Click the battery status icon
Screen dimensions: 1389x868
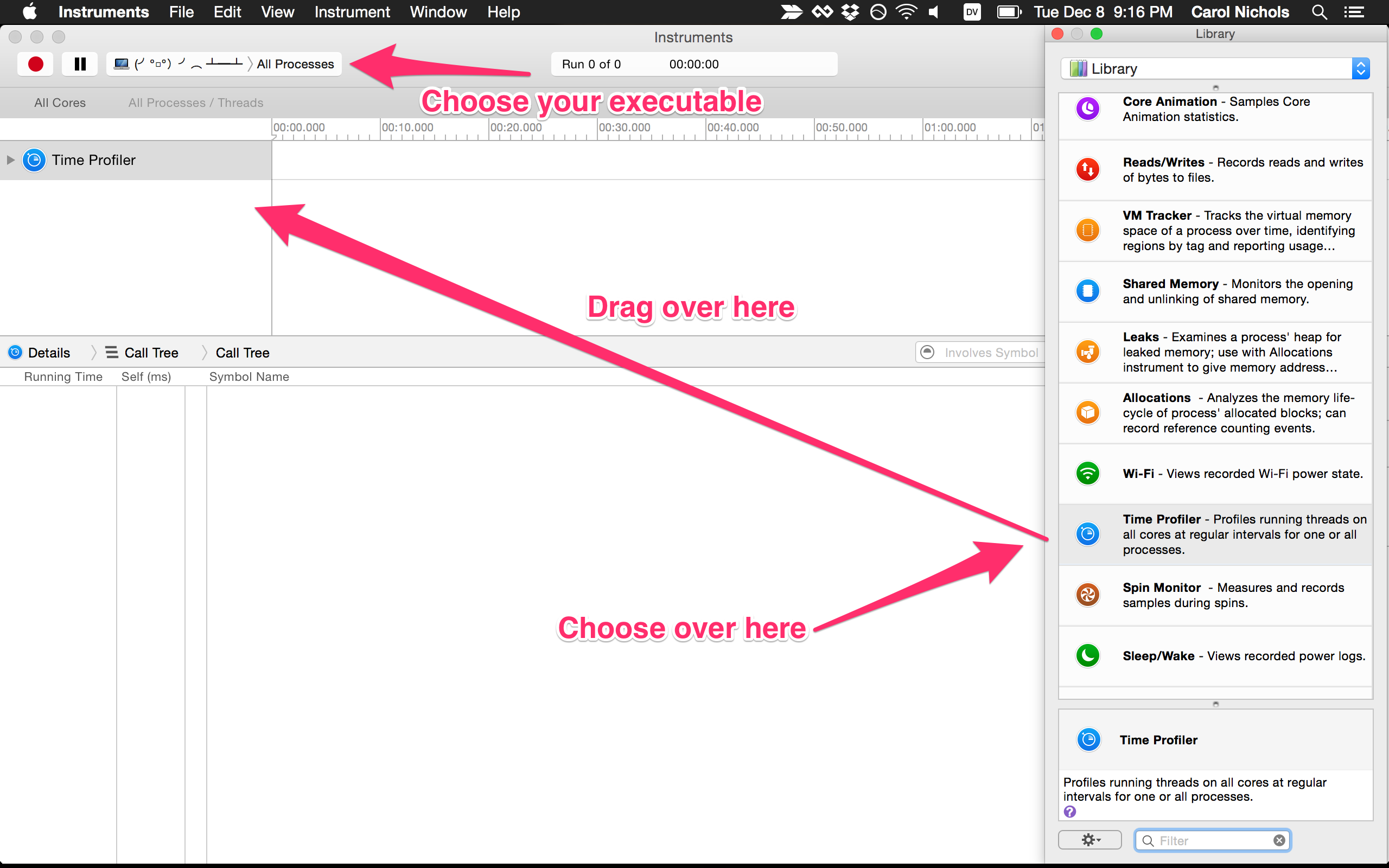coord(1009,12)
